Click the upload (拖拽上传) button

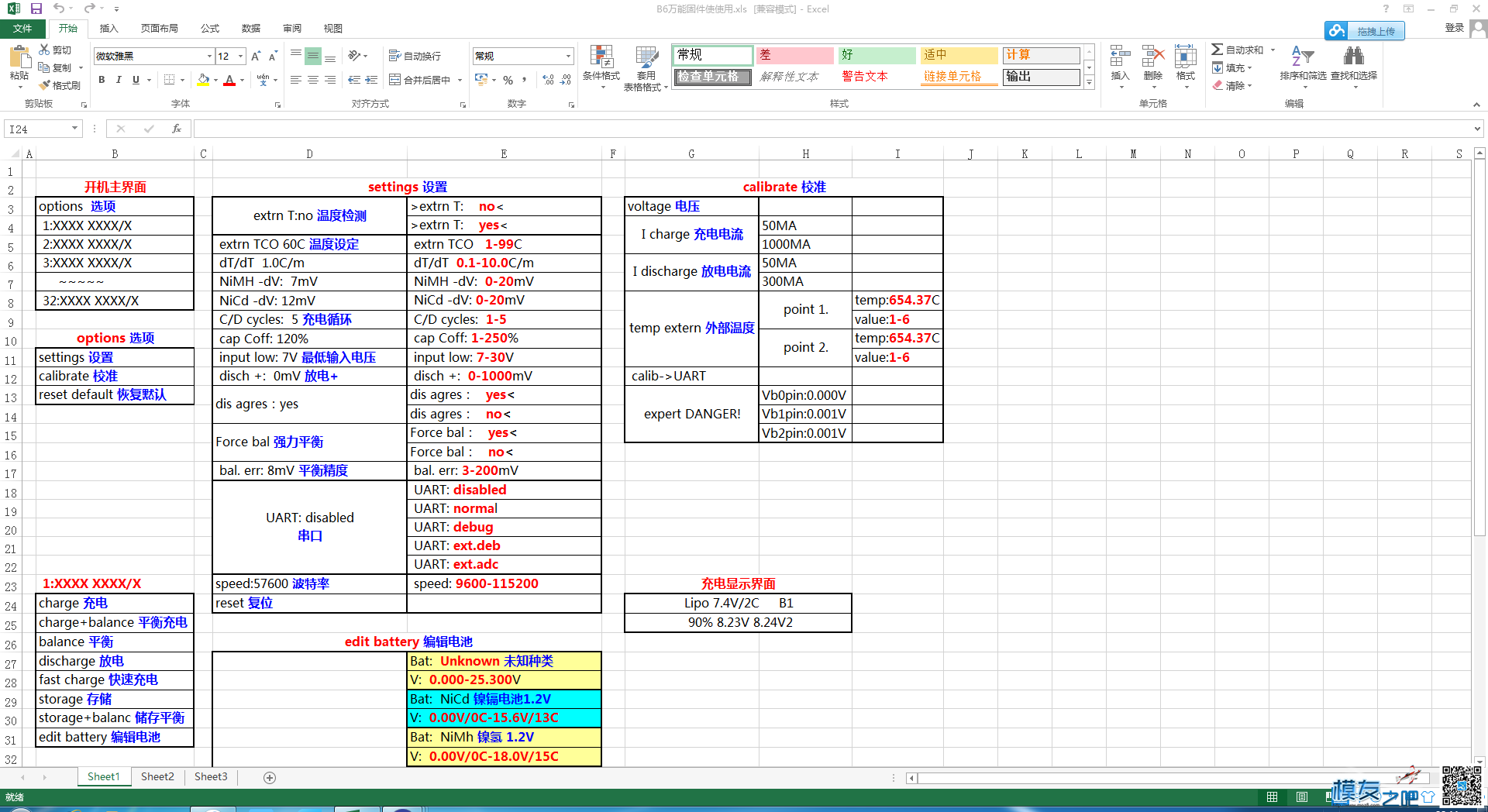coord(1365,31)
